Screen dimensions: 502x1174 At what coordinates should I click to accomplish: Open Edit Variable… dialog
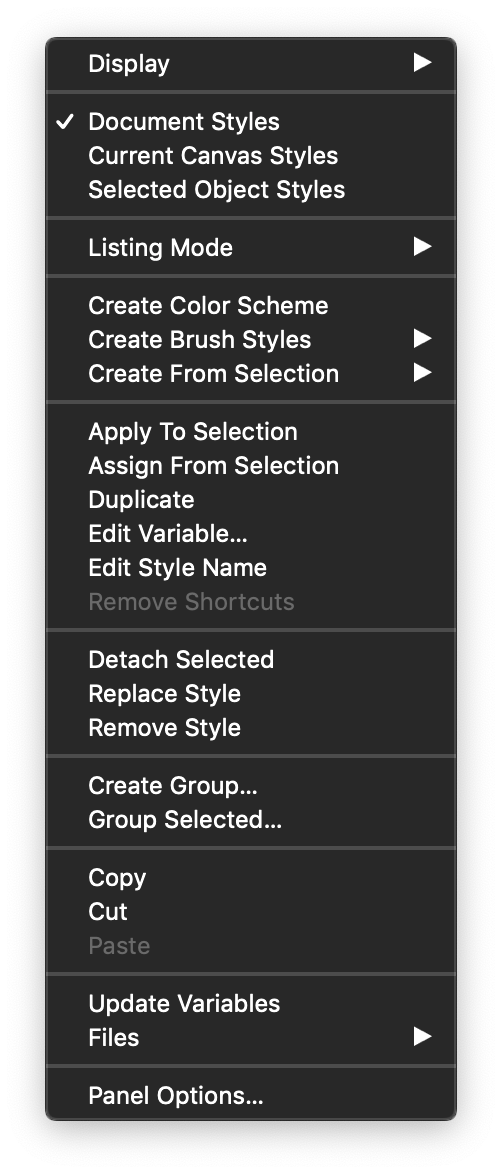point(251,534)
